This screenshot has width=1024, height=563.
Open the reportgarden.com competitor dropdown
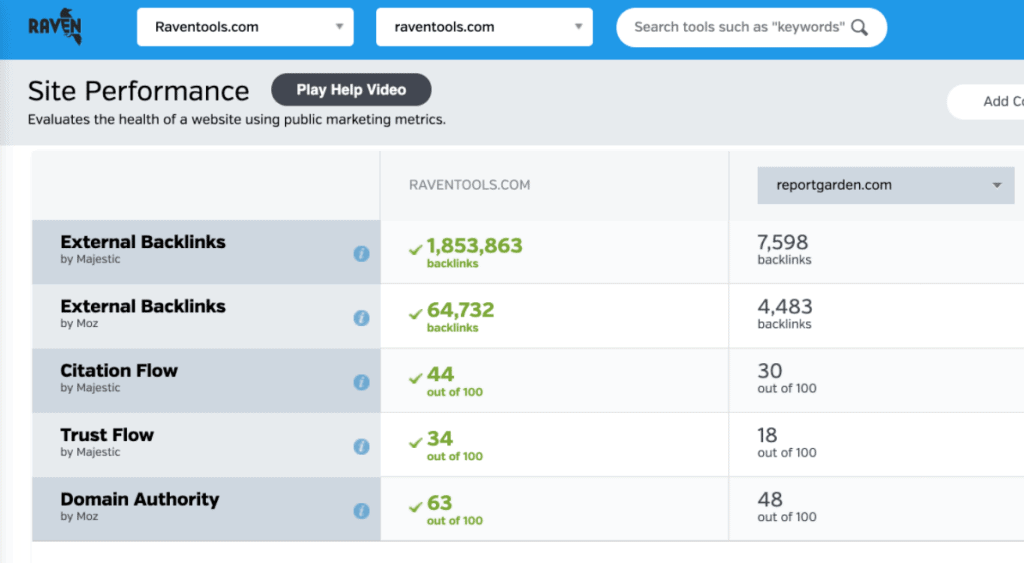pyautogui.click(x=885, y=185)
